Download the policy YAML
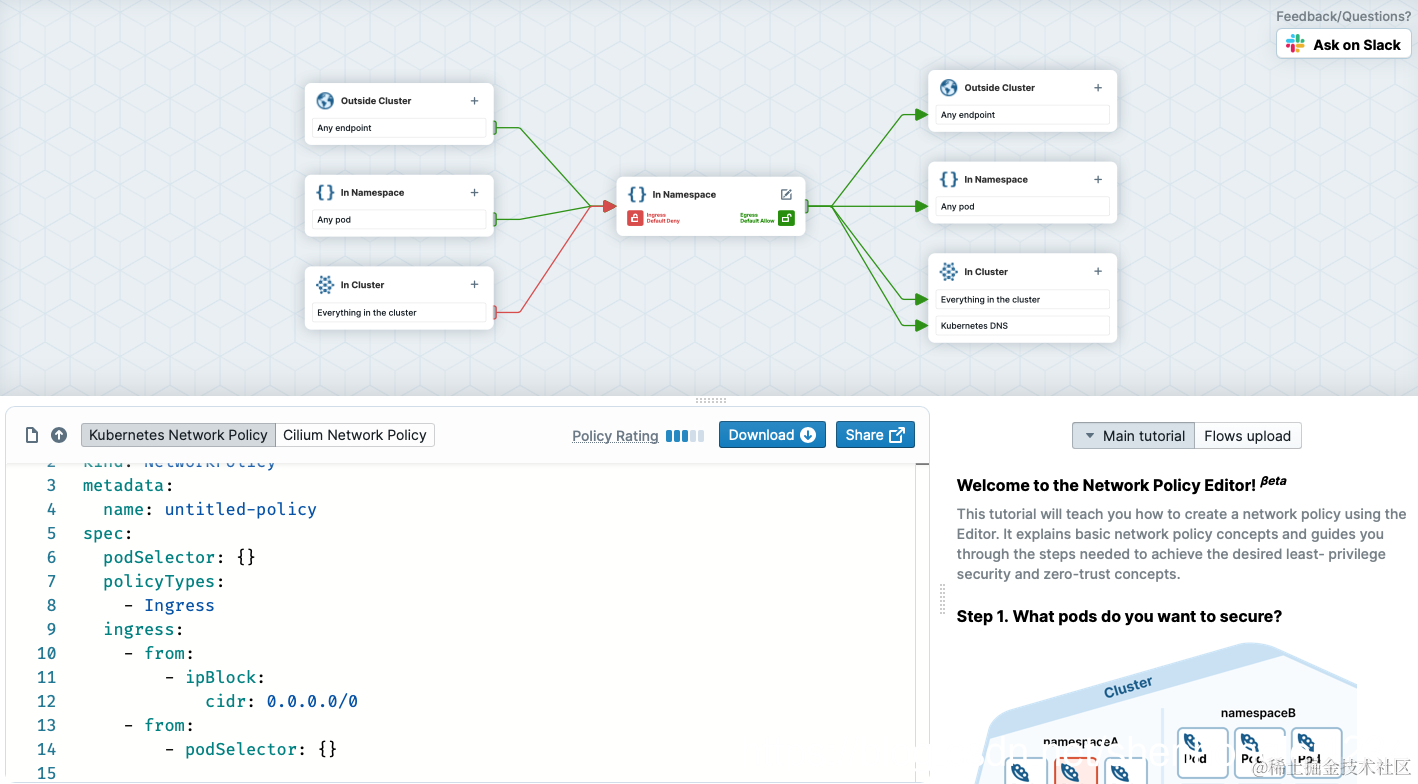Image resolution: width=1418 pixels, height=784 pixels. tap(772, 435)
